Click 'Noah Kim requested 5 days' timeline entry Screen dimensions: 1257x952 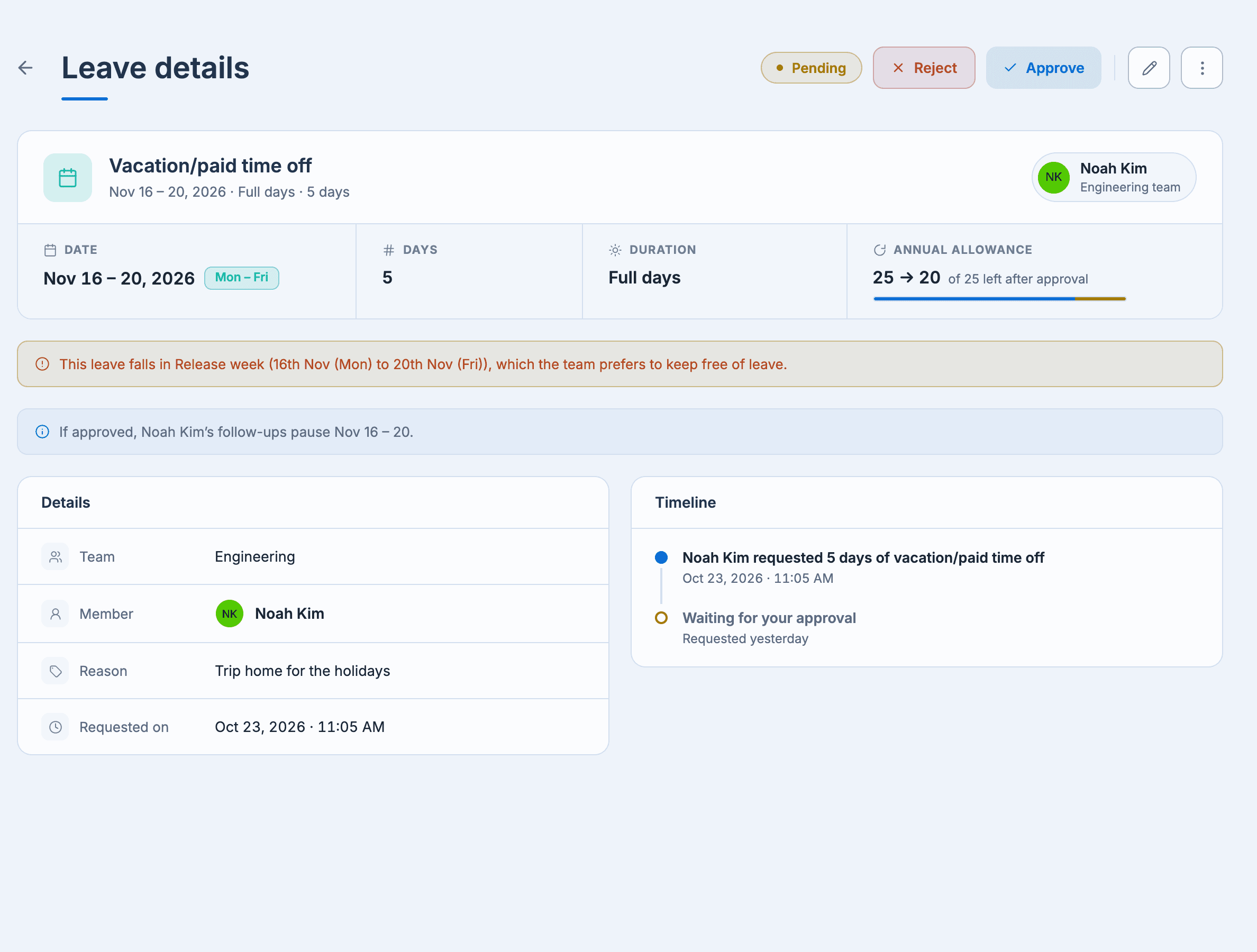point(863,558)
